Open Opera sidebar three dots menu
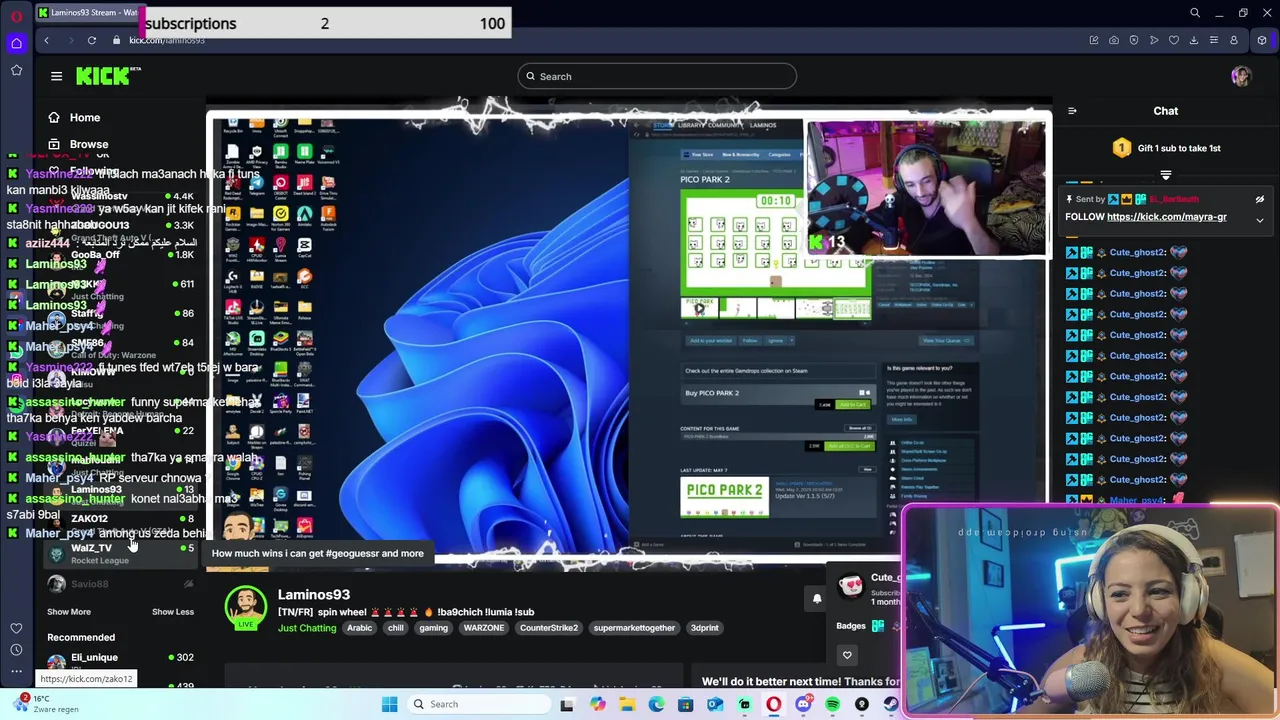 16,671
